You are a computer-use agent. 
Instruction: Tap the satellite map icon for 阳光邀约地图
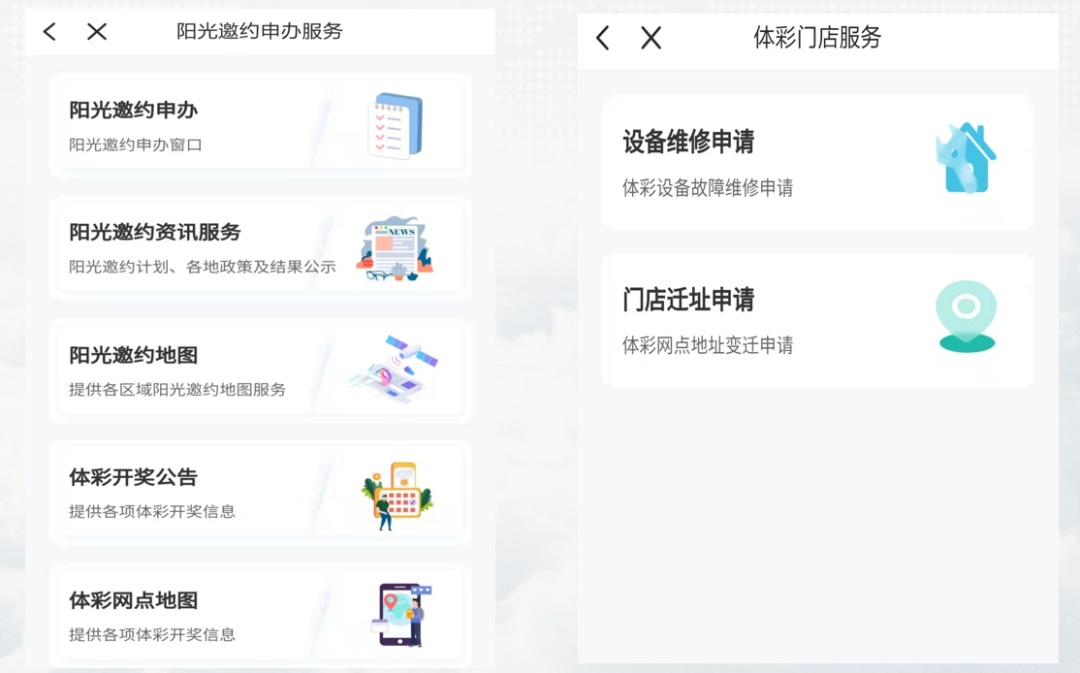tap(395, 369)
